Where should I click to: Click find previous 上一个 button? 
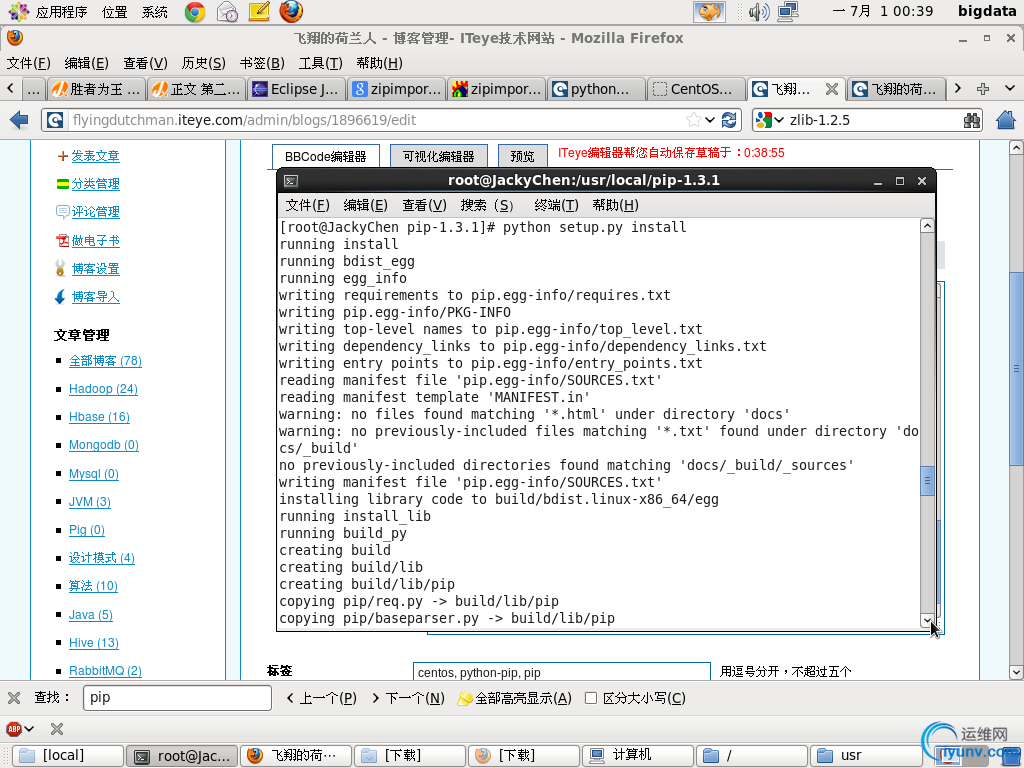[x=321, y=698]
